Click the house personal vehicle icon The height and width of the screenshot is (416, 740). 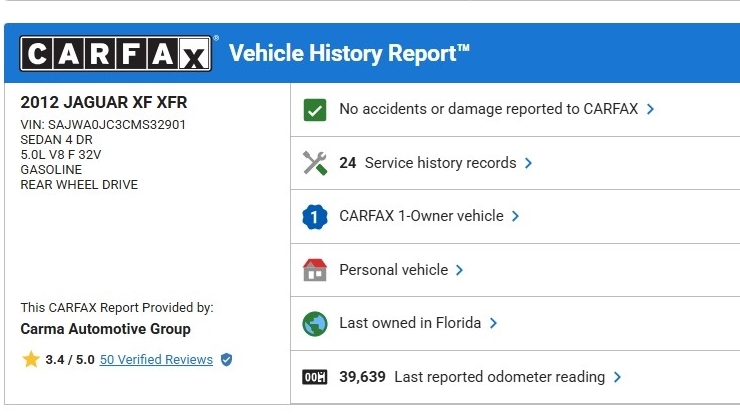point(315,270)
